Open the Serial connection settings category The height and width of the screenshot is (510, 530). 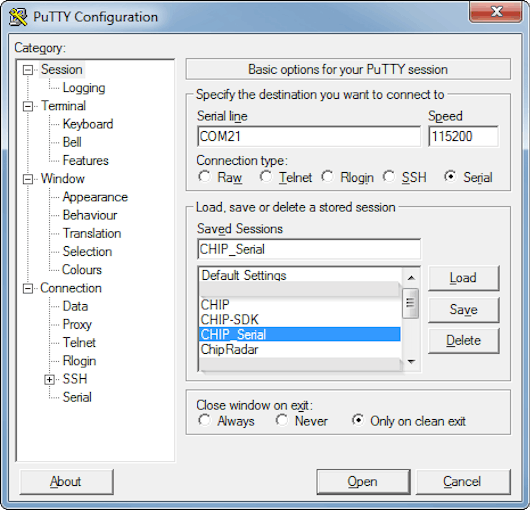pos(77,397)
